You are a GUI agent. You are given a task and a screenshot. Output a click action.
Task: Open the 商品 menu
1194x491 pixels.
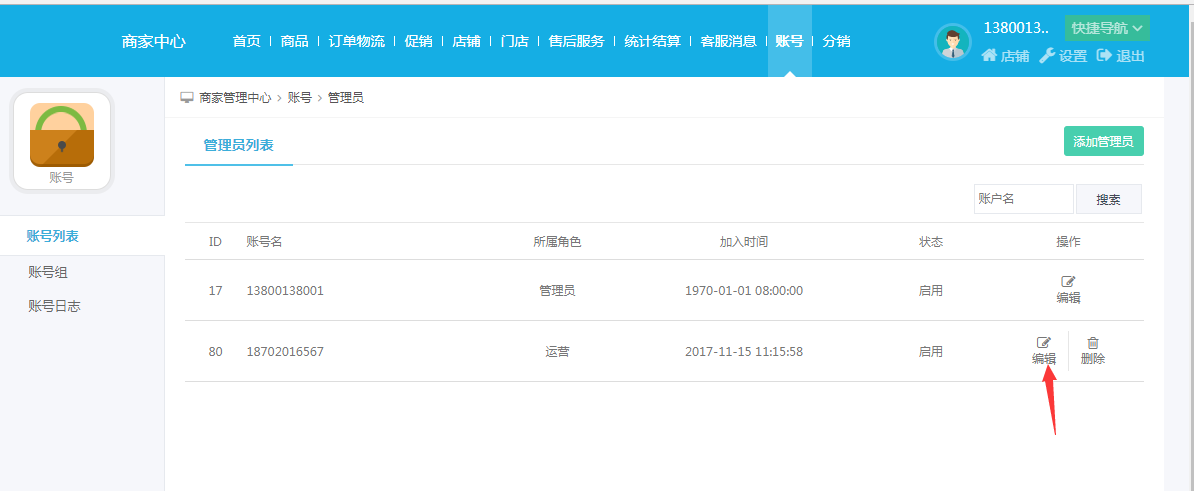(x=294, y=41)
